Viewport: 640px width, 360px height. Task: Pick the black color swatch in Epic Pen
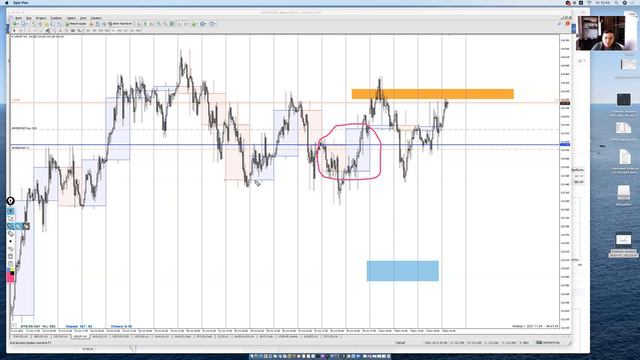point(12,273)
